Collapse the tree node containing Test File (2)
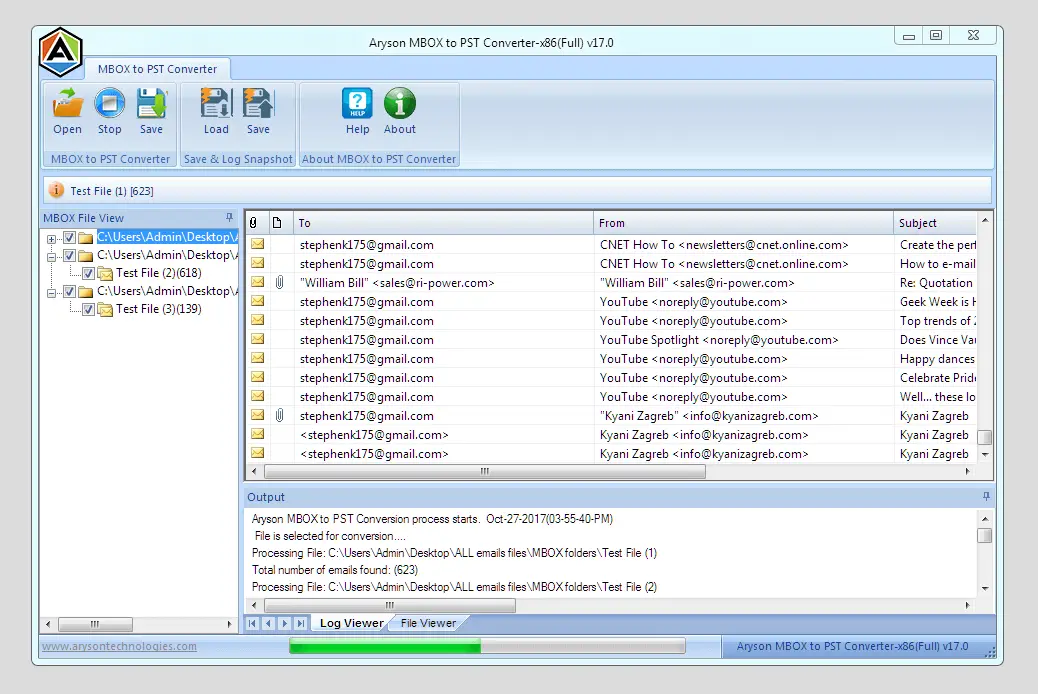The width and height of the screenshot is (1038, 694). pyautogui.click(x=51, y=256)
